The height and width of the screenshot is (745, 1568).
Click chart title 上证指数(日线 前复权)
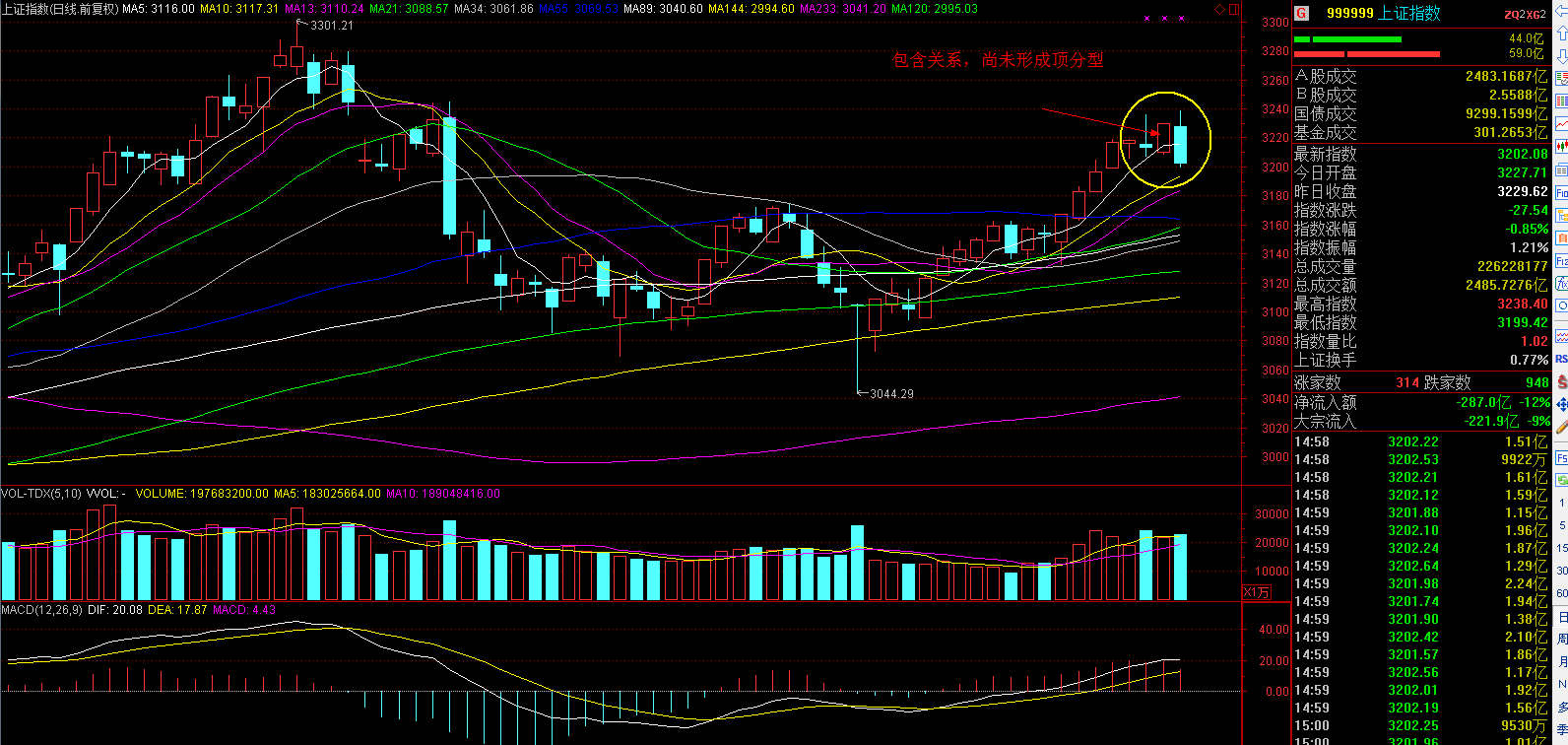[x=60, y=8]
